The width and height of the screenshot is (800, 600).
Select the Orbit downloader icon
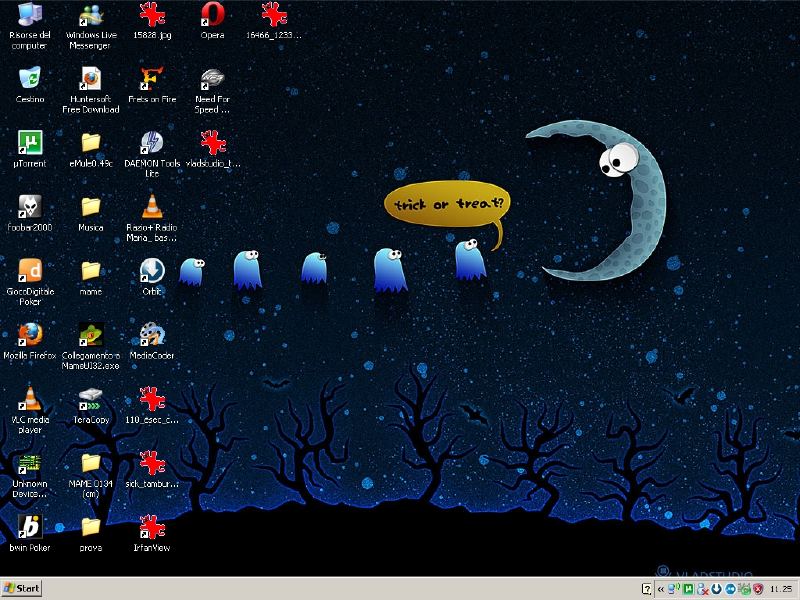pos(152,271)
